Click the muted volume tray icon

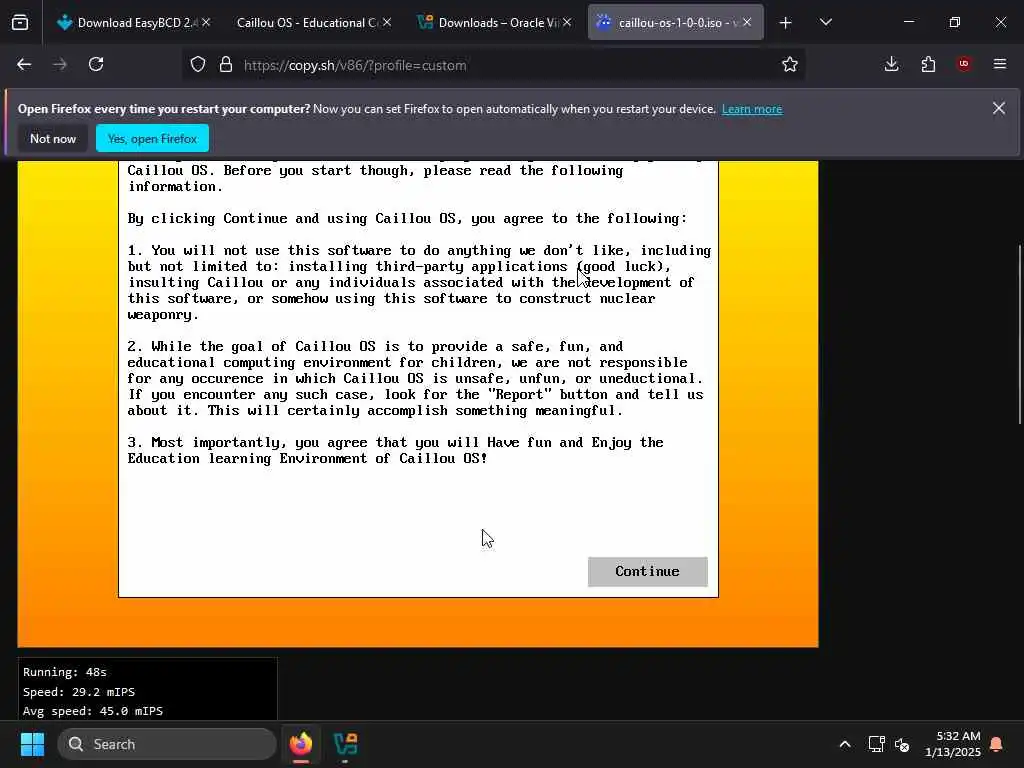[903, 744]
